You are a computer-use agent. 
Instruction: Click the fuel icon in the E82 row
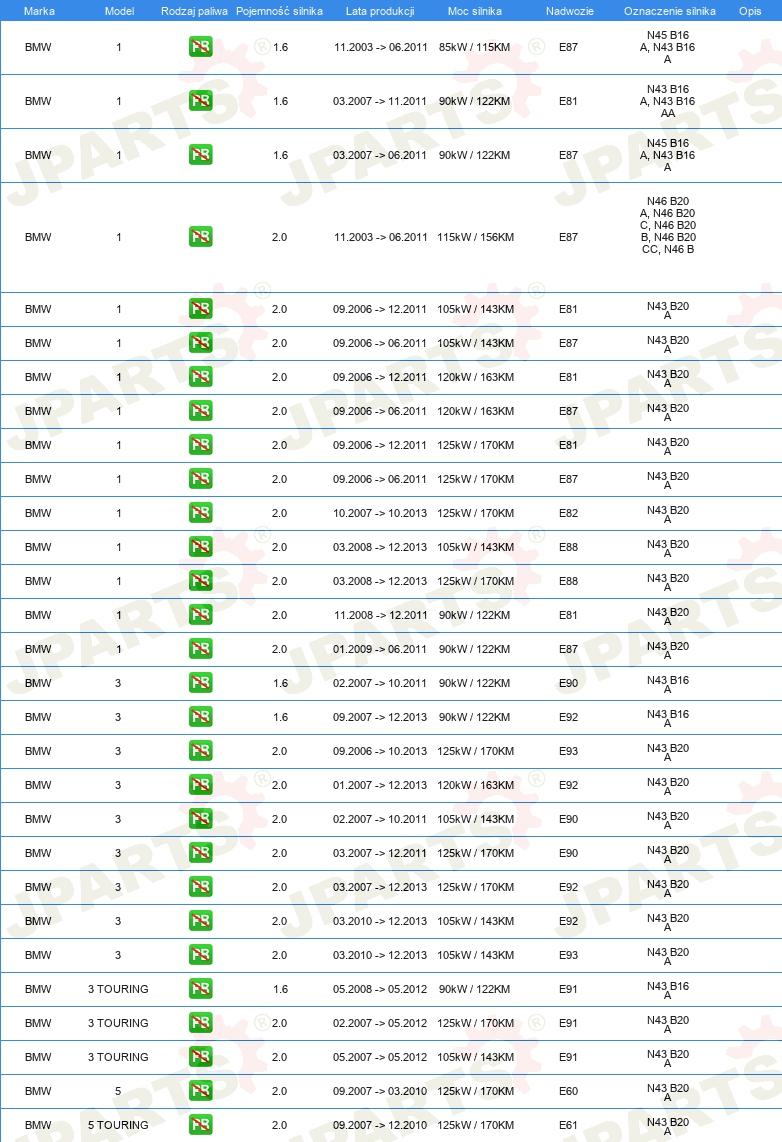(x=200, y=513)
